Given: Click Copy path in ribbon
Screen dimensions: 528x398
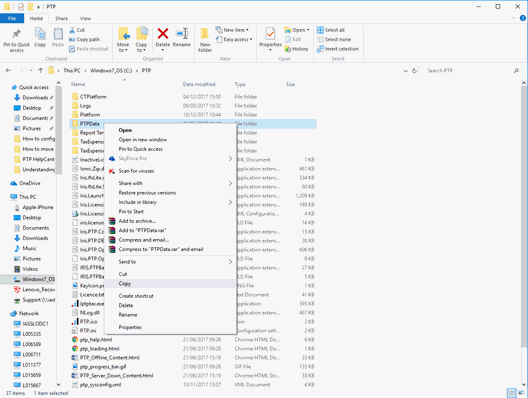Looking at the screenshot, I should click(85, 39).
